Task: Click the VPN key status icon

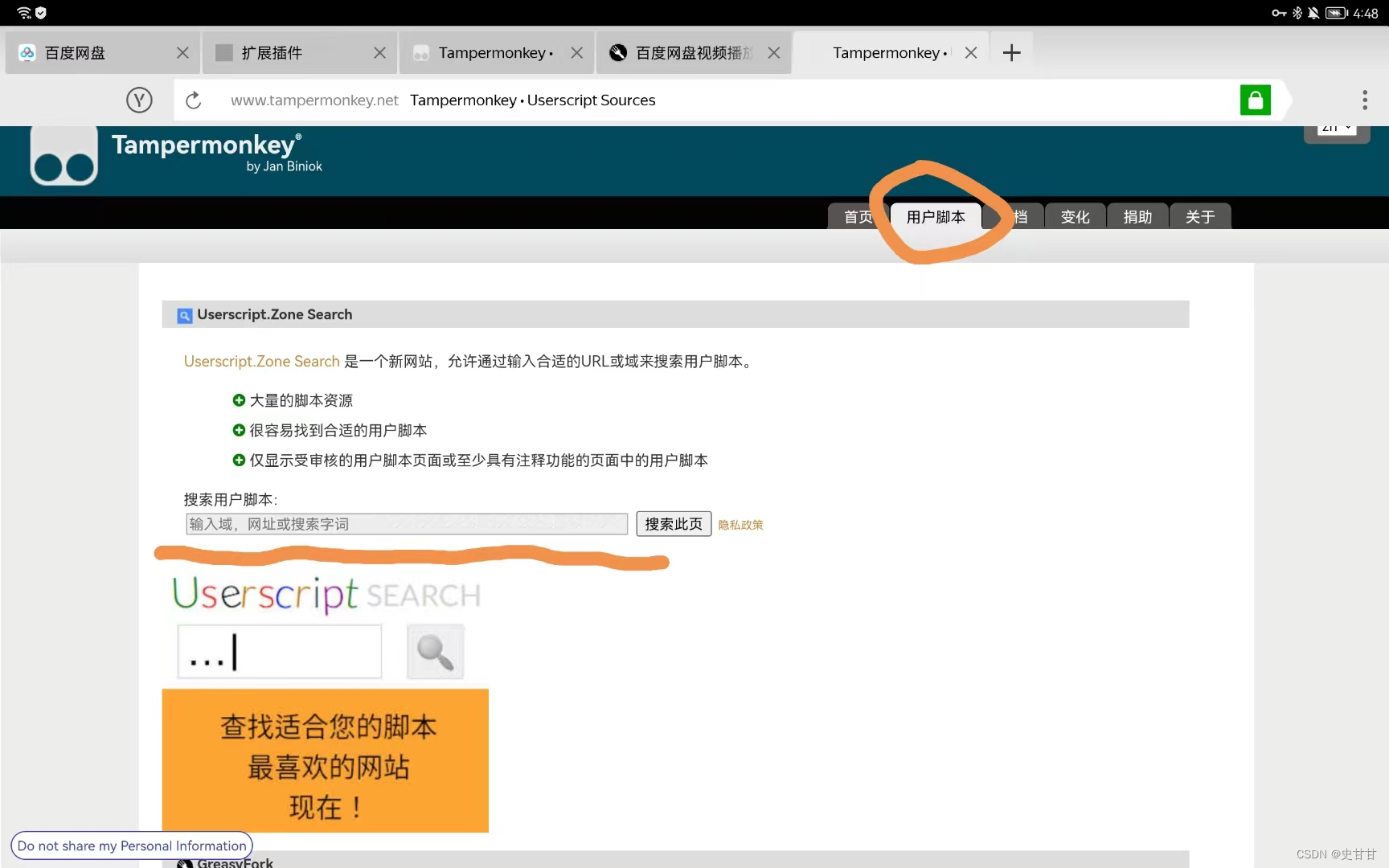Action: coord(1279,13)
